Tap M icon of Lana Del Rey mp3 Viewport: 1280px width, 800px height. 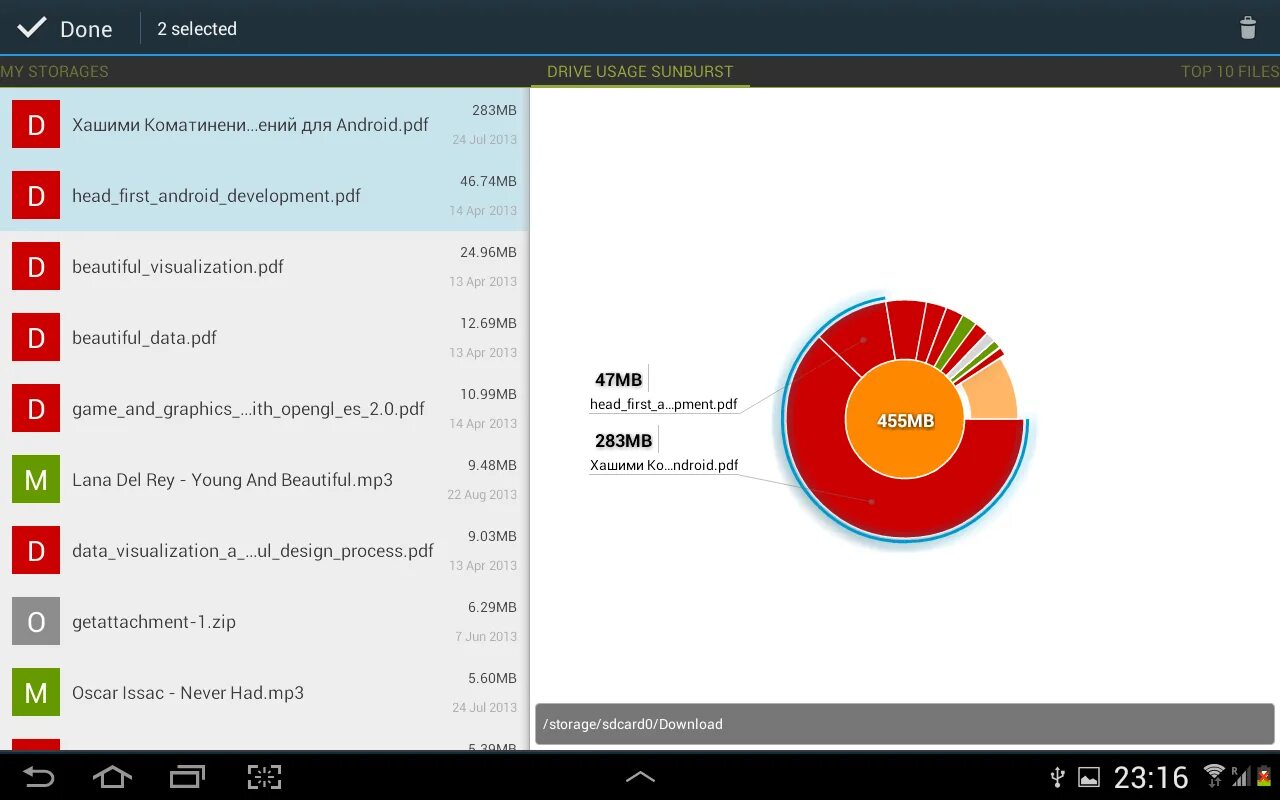coord(36,479)
